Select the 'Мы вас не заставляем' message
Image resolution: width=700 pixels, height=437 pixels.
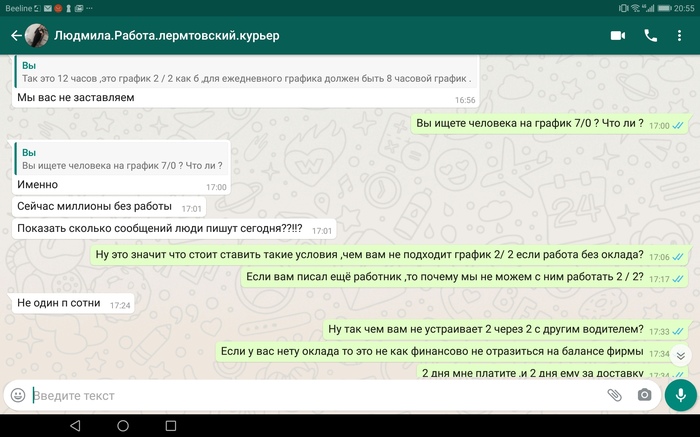(76, 98)
